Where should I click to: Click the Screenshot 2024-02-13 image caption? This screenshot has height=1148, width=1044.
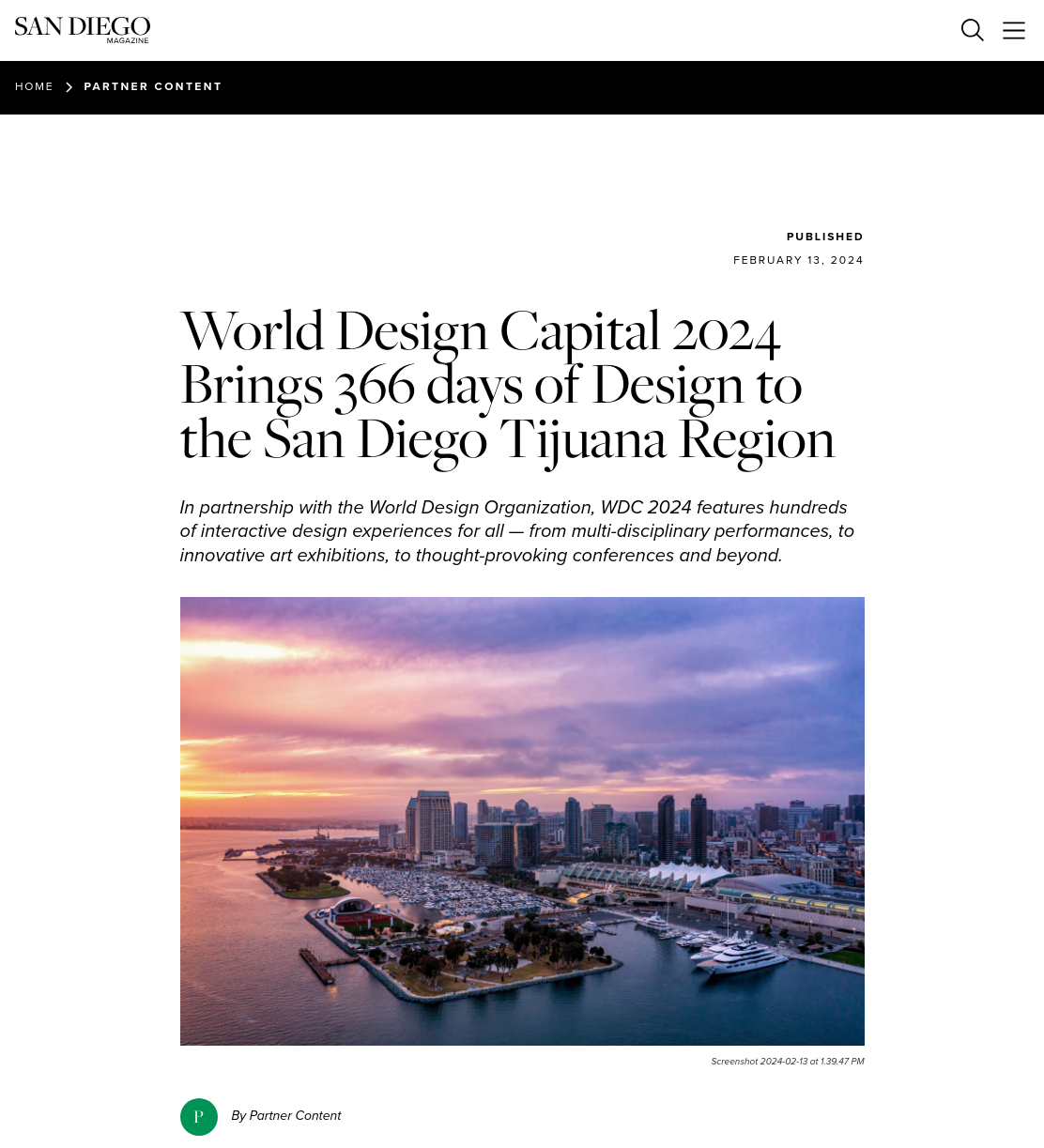pos(788,1062)
